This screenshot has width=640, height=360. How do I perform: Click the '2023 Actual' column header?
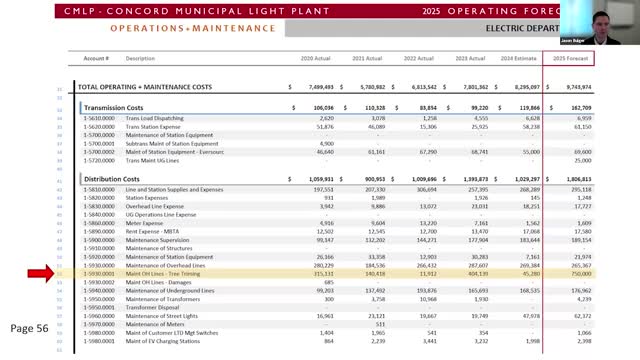[x=470, y=58]
